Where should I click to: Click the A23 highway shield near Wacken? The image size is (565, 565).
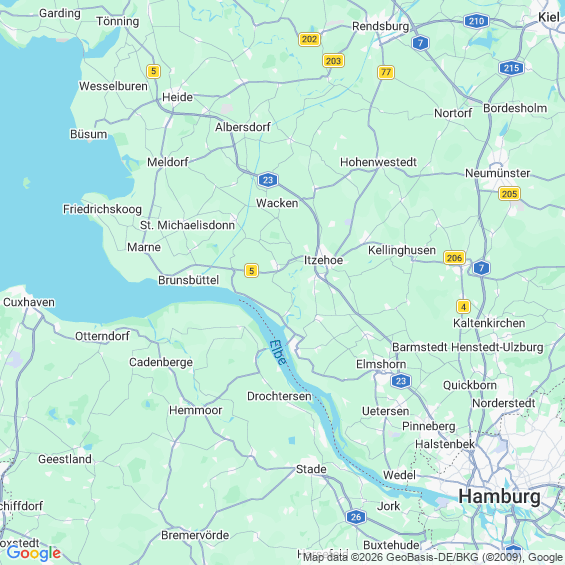coord(268,180)
